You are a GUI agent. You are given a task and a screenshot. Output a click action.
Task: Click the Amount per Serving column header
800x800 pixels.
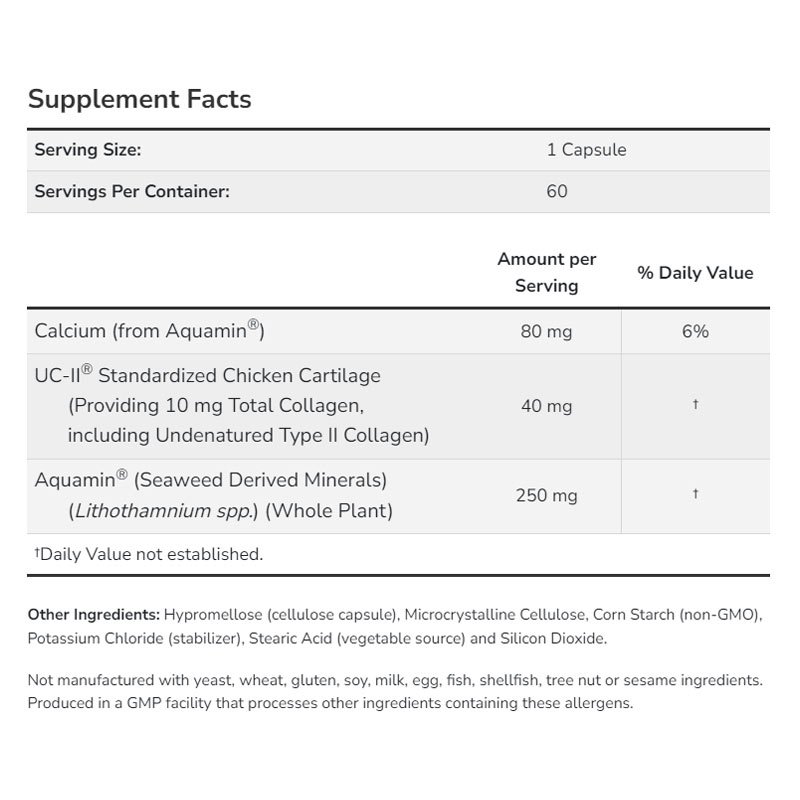coord(546,272)
